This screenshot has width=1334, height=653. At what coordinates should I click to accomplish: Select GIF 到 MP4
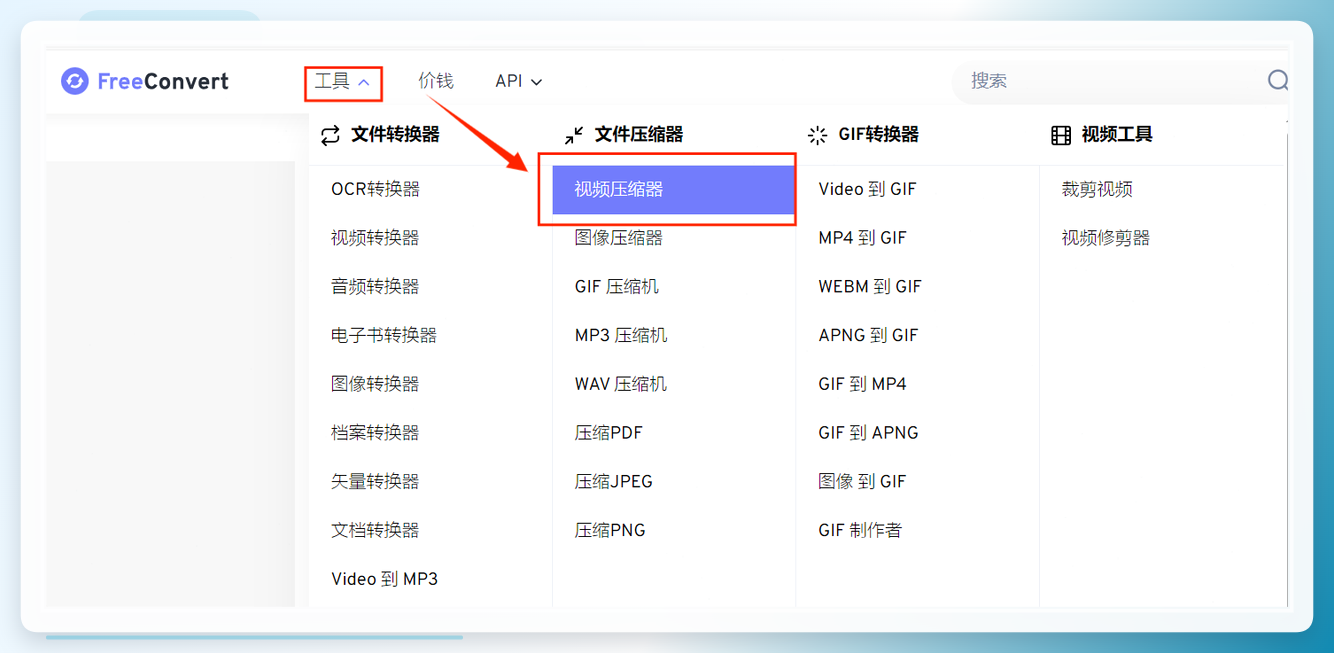pyautogui.click(x=862, y=384)
